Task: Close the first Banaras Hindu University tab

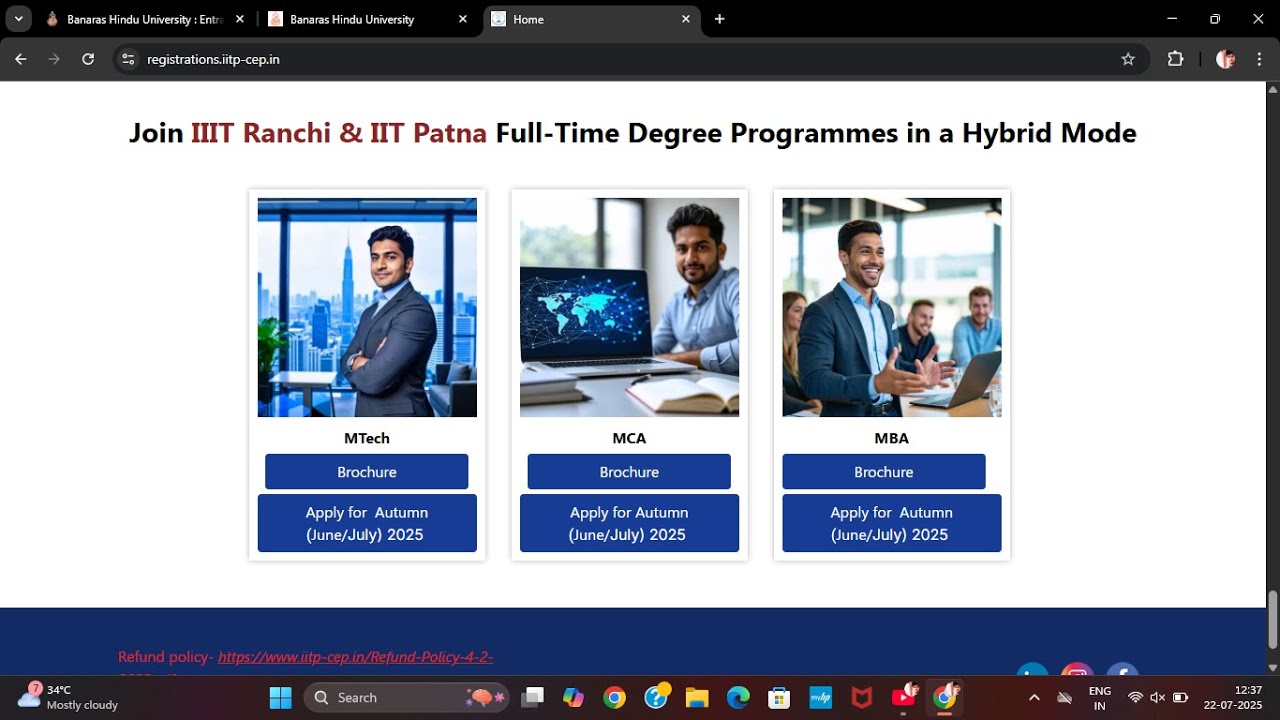Action: (239, 19)
